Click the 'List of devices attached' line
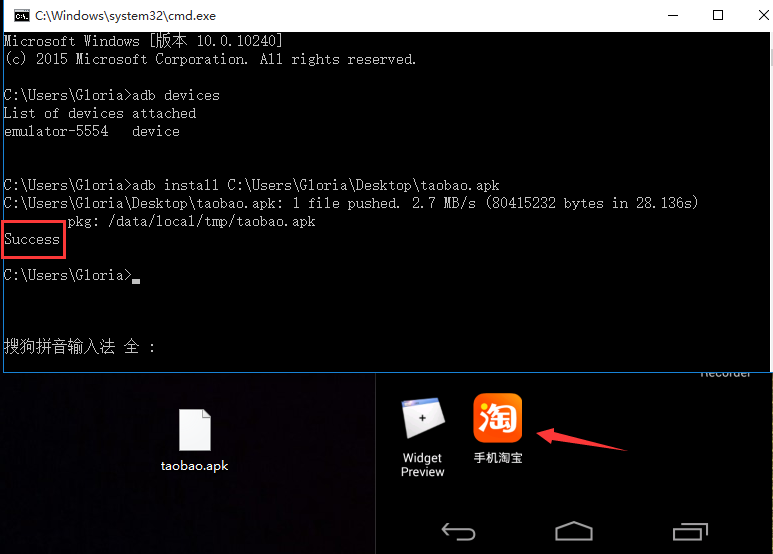 point(100,113)
